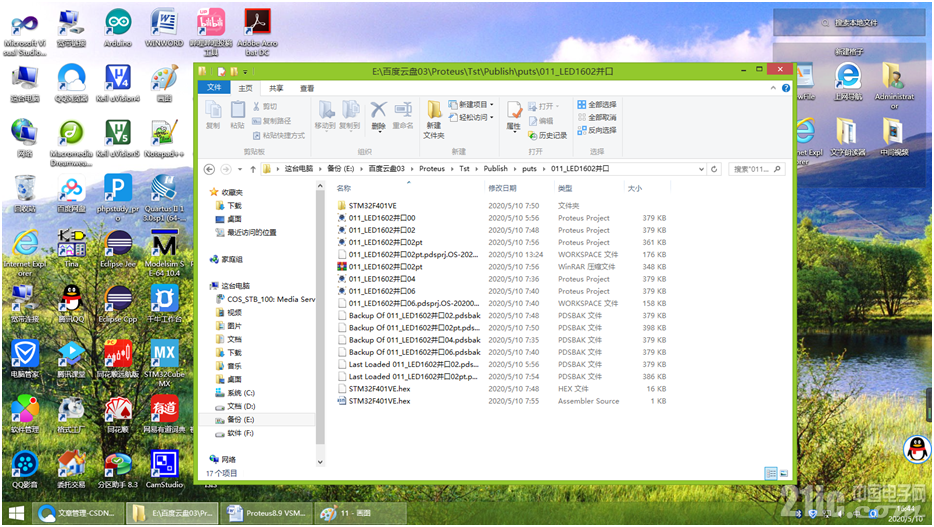
Task: Click Publish in the address breadcrumb
Action: pos(495,169)
